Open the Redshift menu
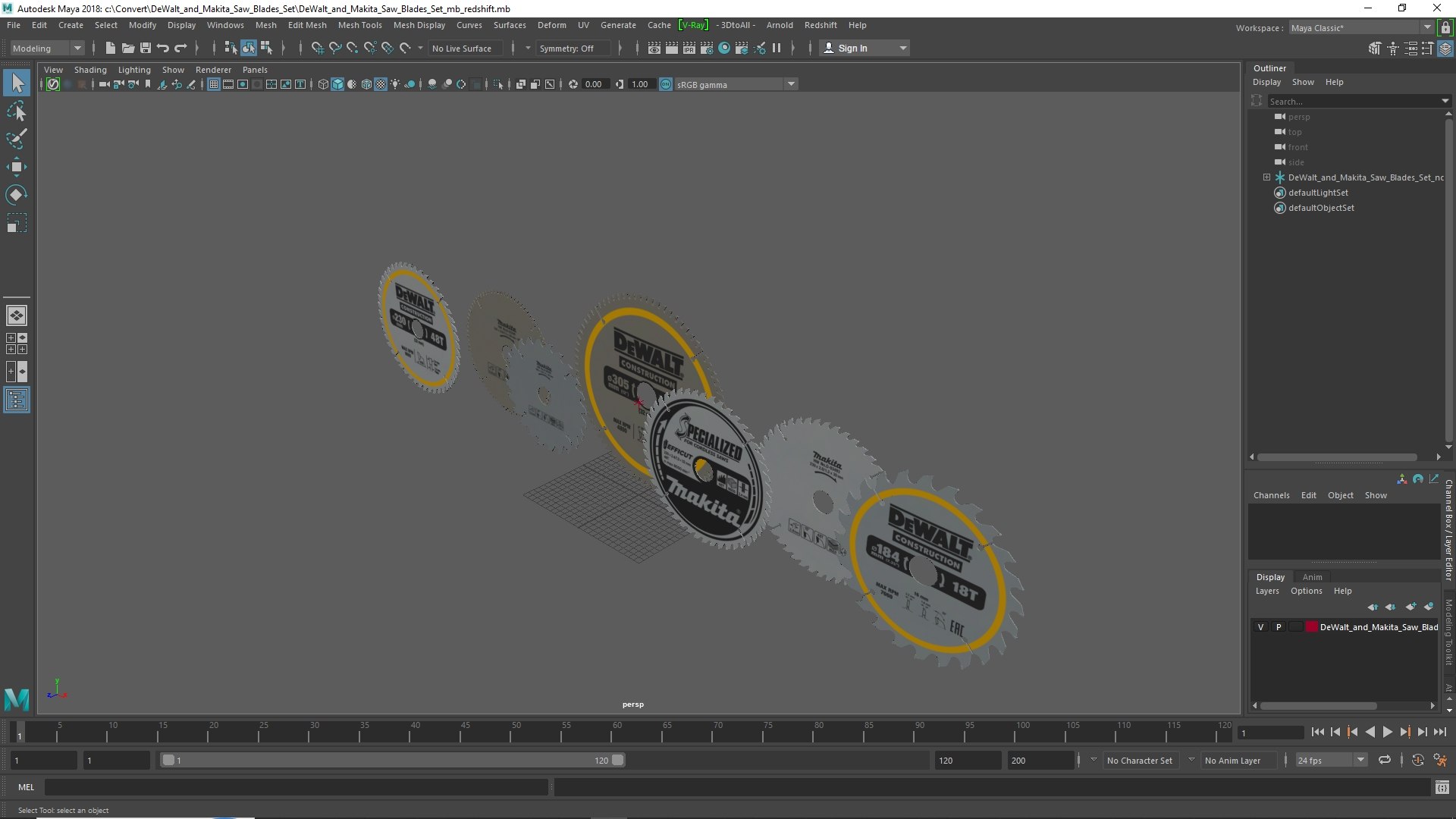Viewport: 1456px width, 819px height. tap(821, 25)
